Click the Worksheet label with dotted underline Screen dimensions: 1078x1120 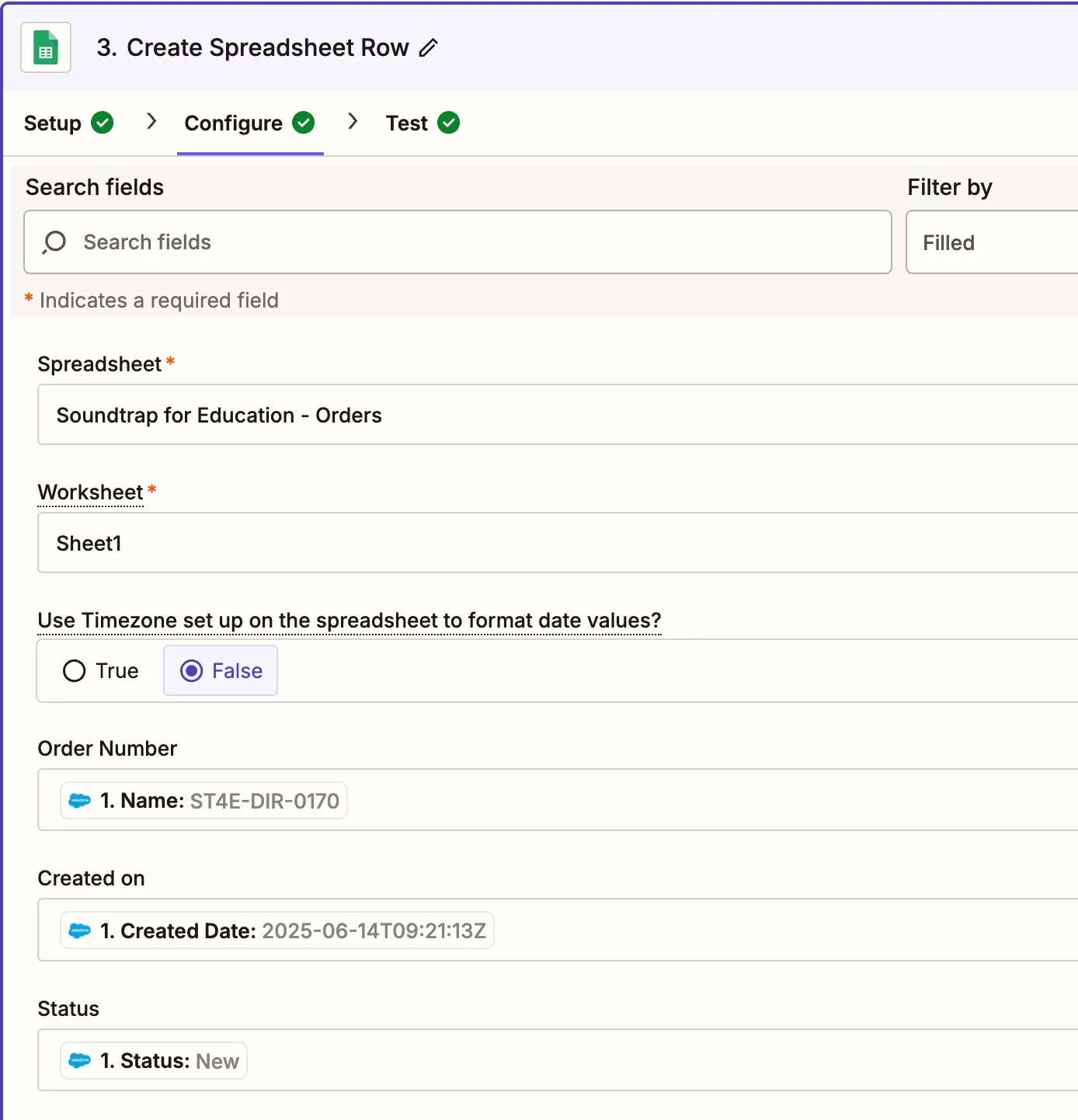point(91,492)
